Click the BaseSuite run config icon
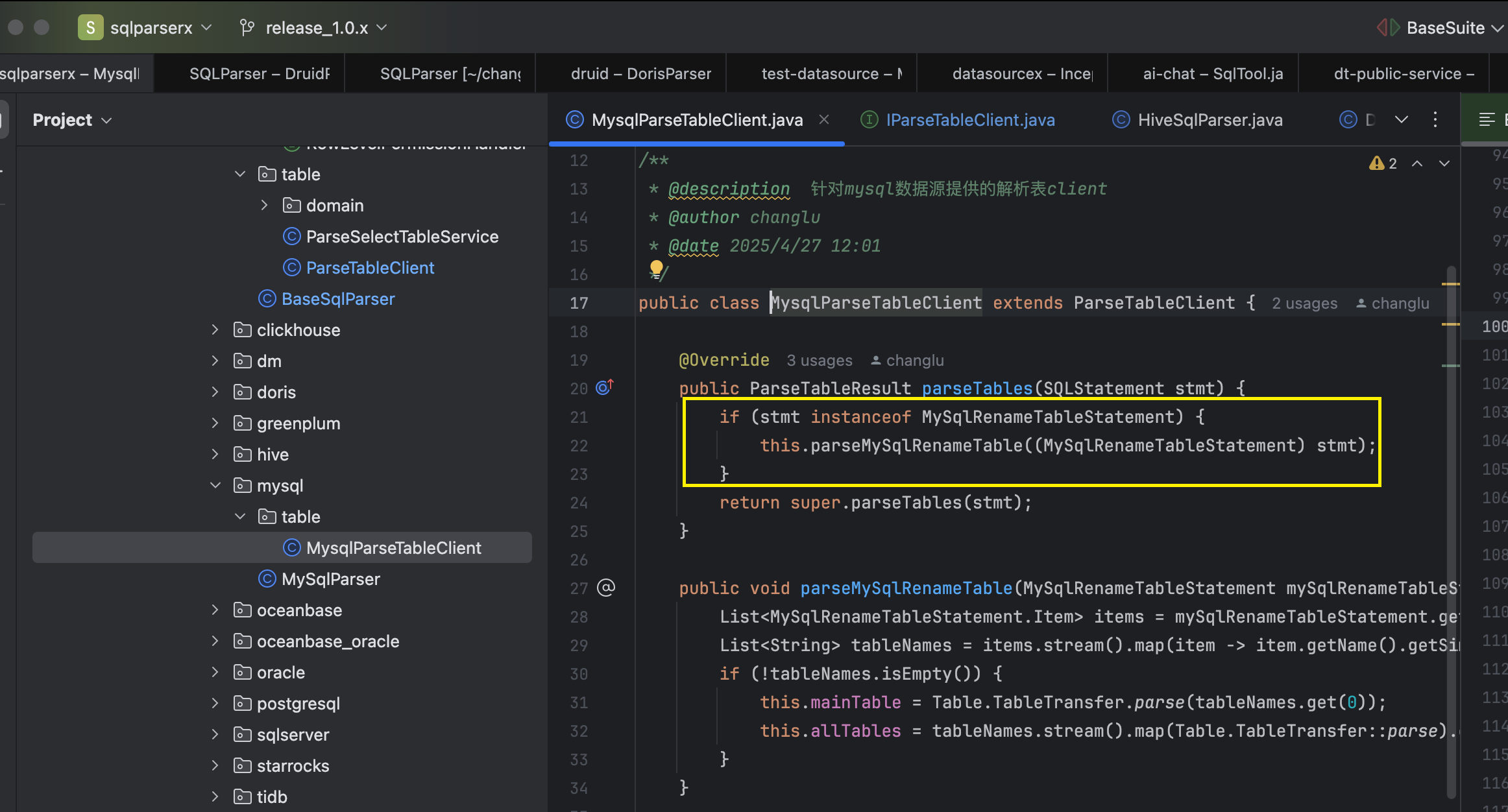 [1387, 28]
